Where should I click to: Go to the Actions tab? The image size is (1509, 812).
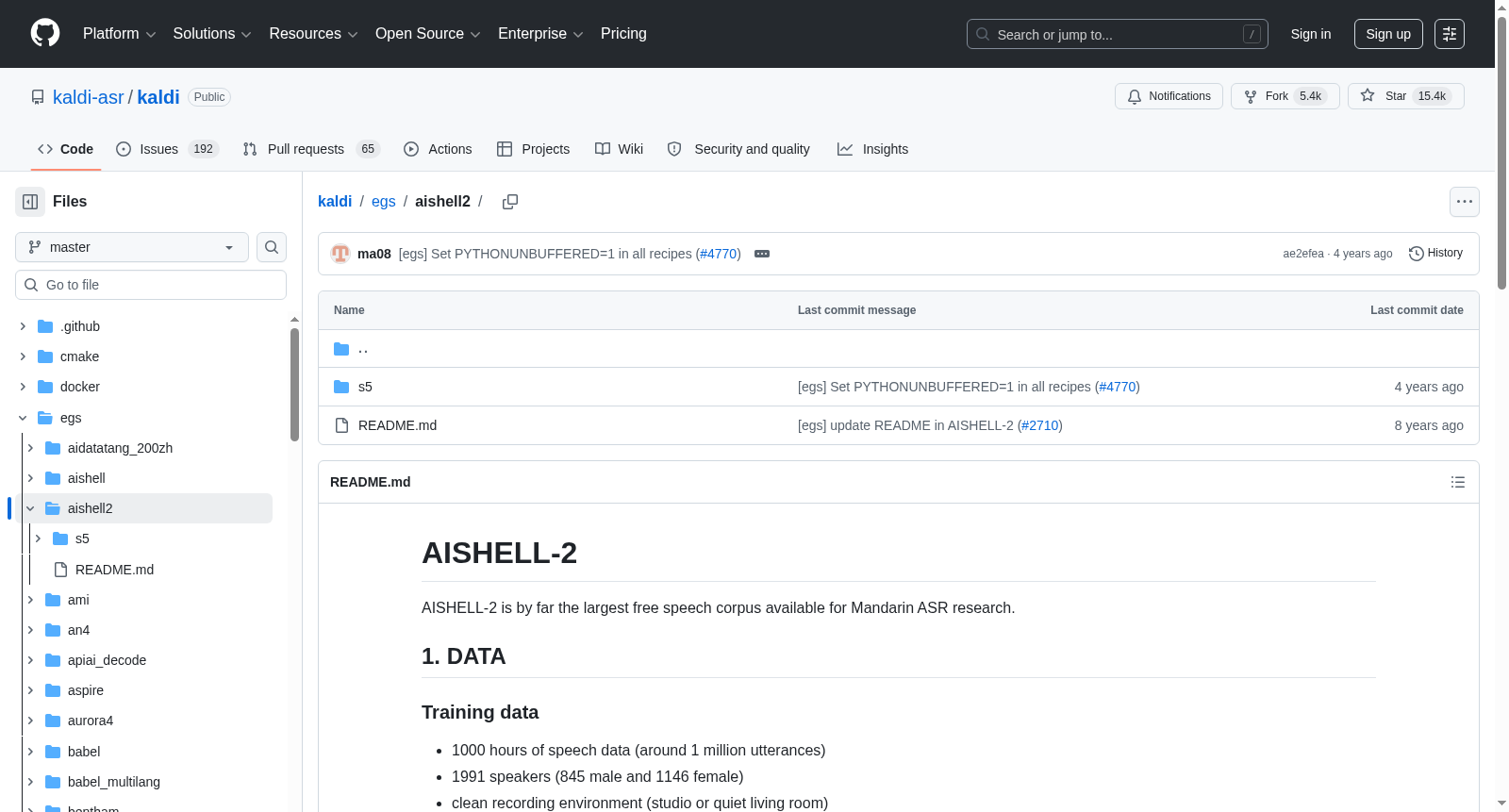[438, 149]
